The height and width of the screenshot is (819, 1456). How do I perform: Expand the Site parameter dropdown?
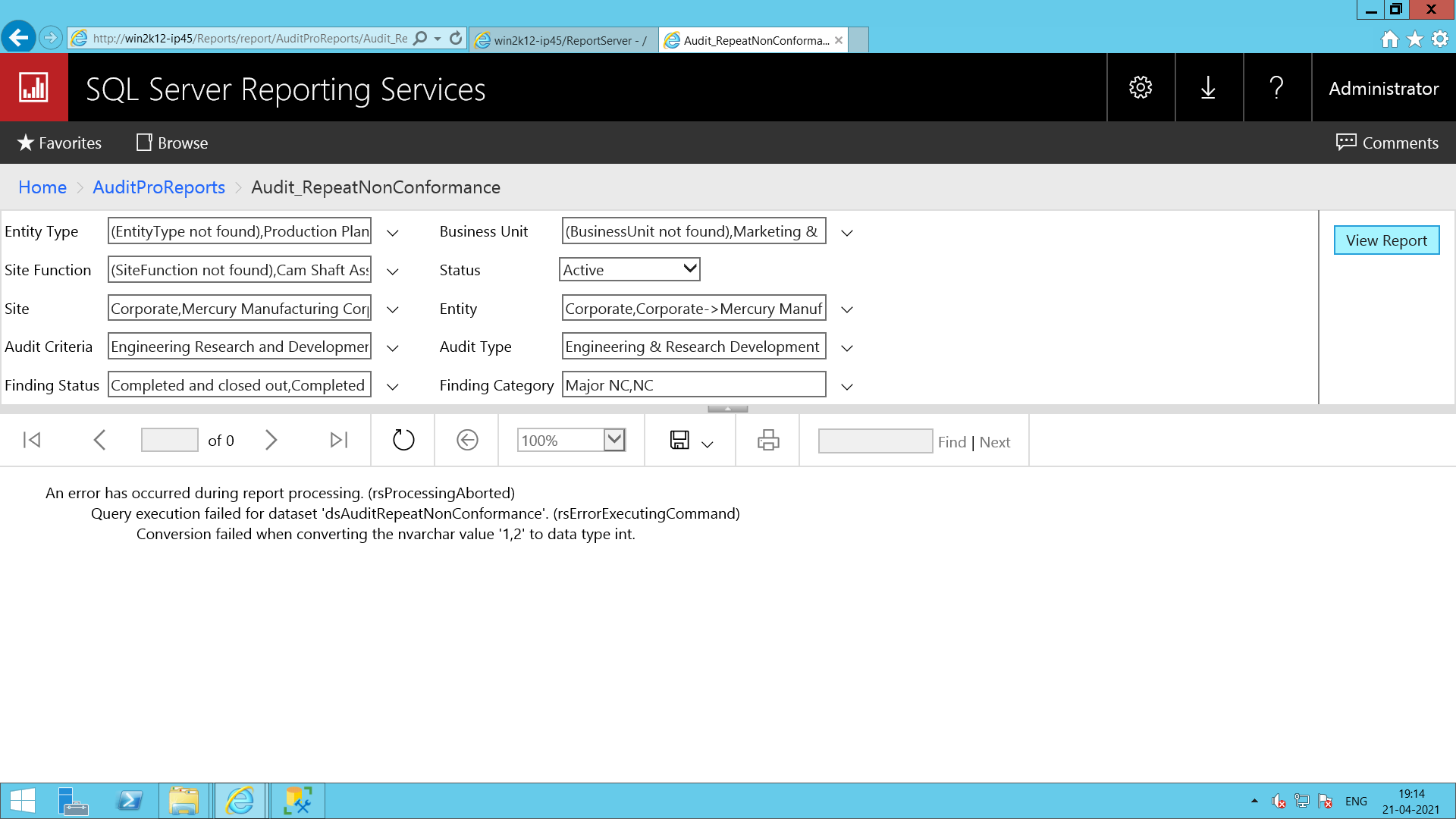pos(393,309)
